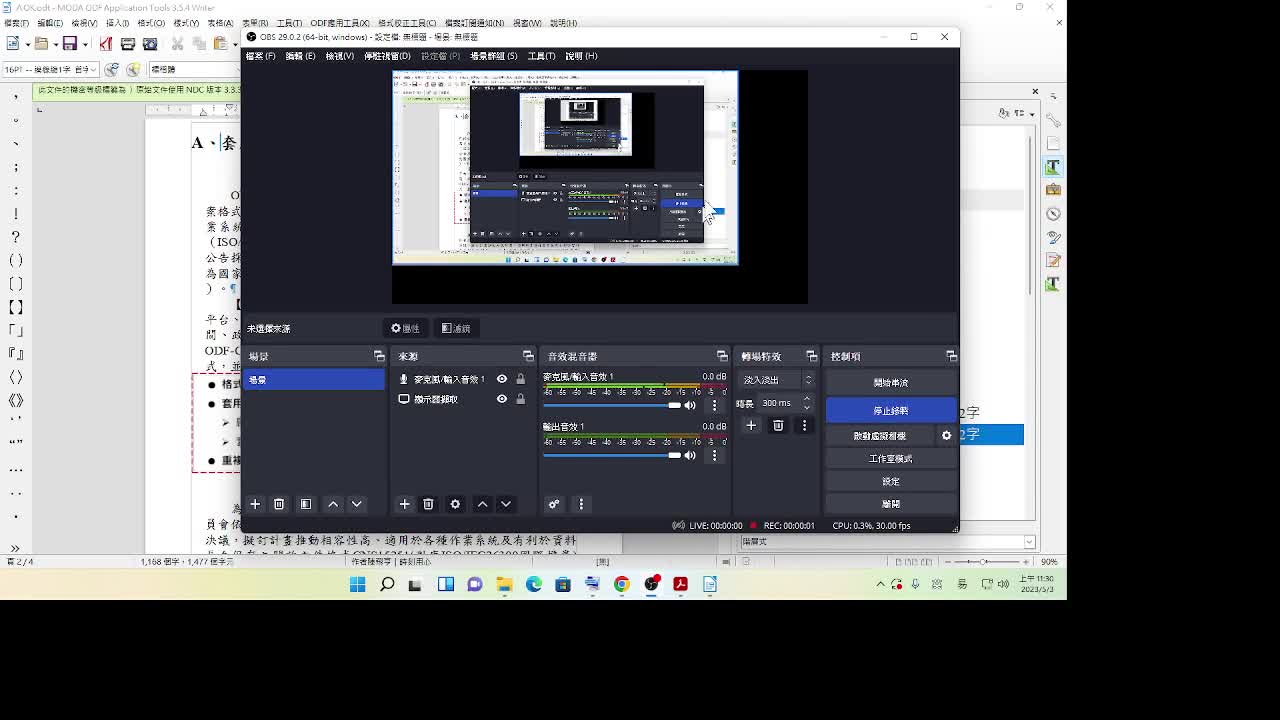Click 工作室模式 studio mode button

[890, 459]
